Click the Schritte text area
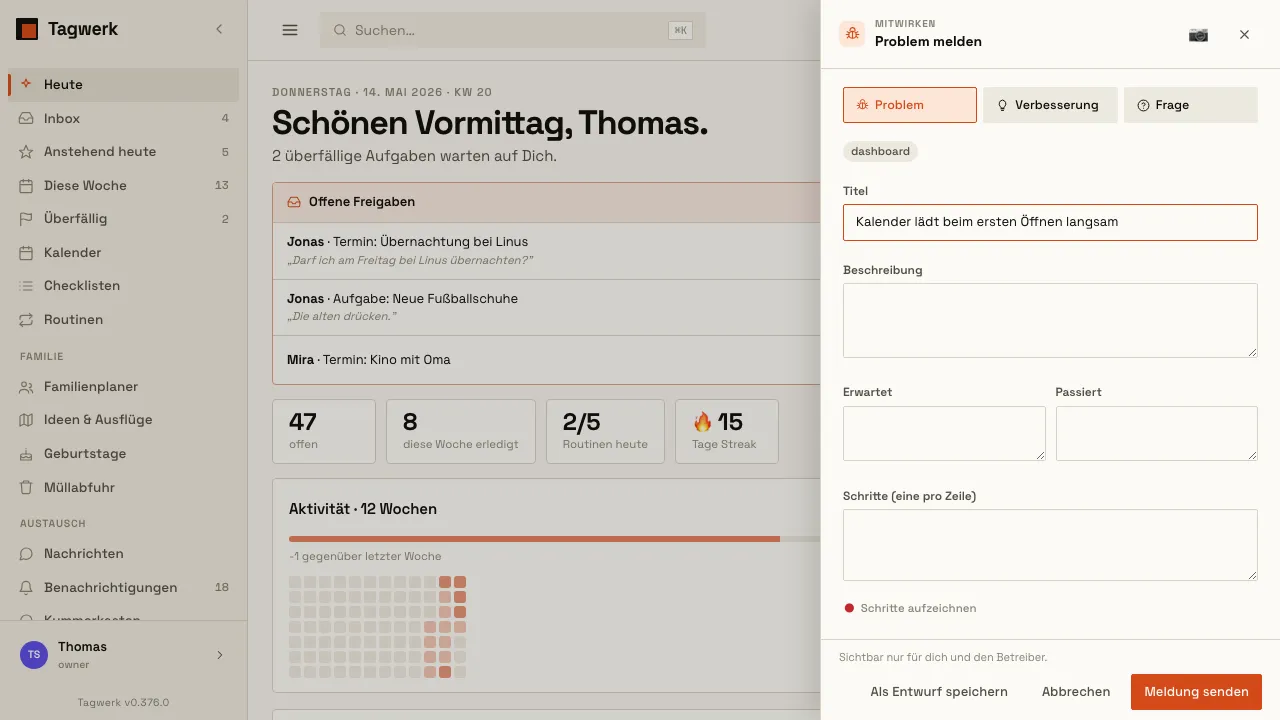 (1050, 545)
